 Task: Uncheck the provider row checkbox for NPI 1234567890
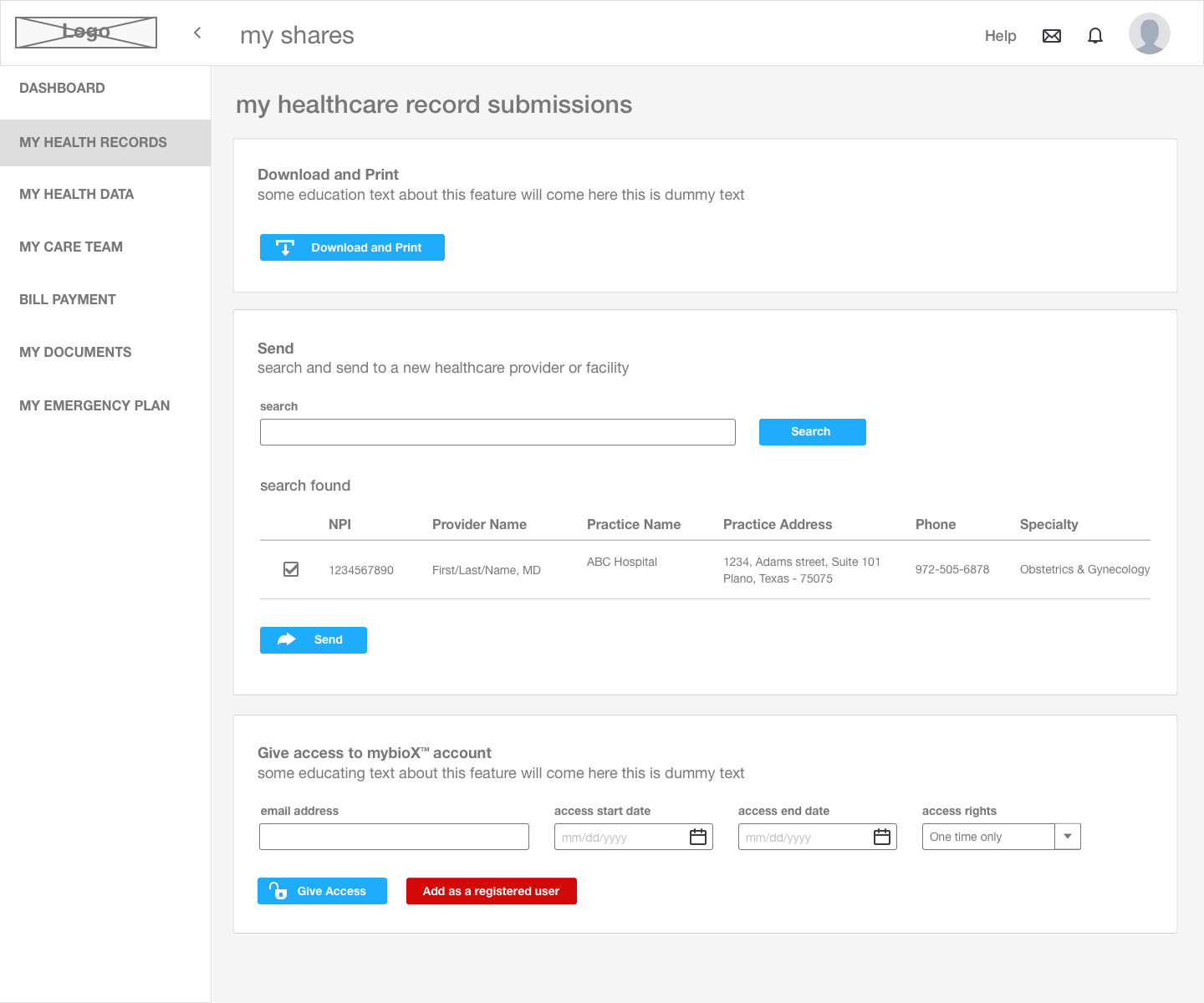pyautogui.click(x=291, y=569)
